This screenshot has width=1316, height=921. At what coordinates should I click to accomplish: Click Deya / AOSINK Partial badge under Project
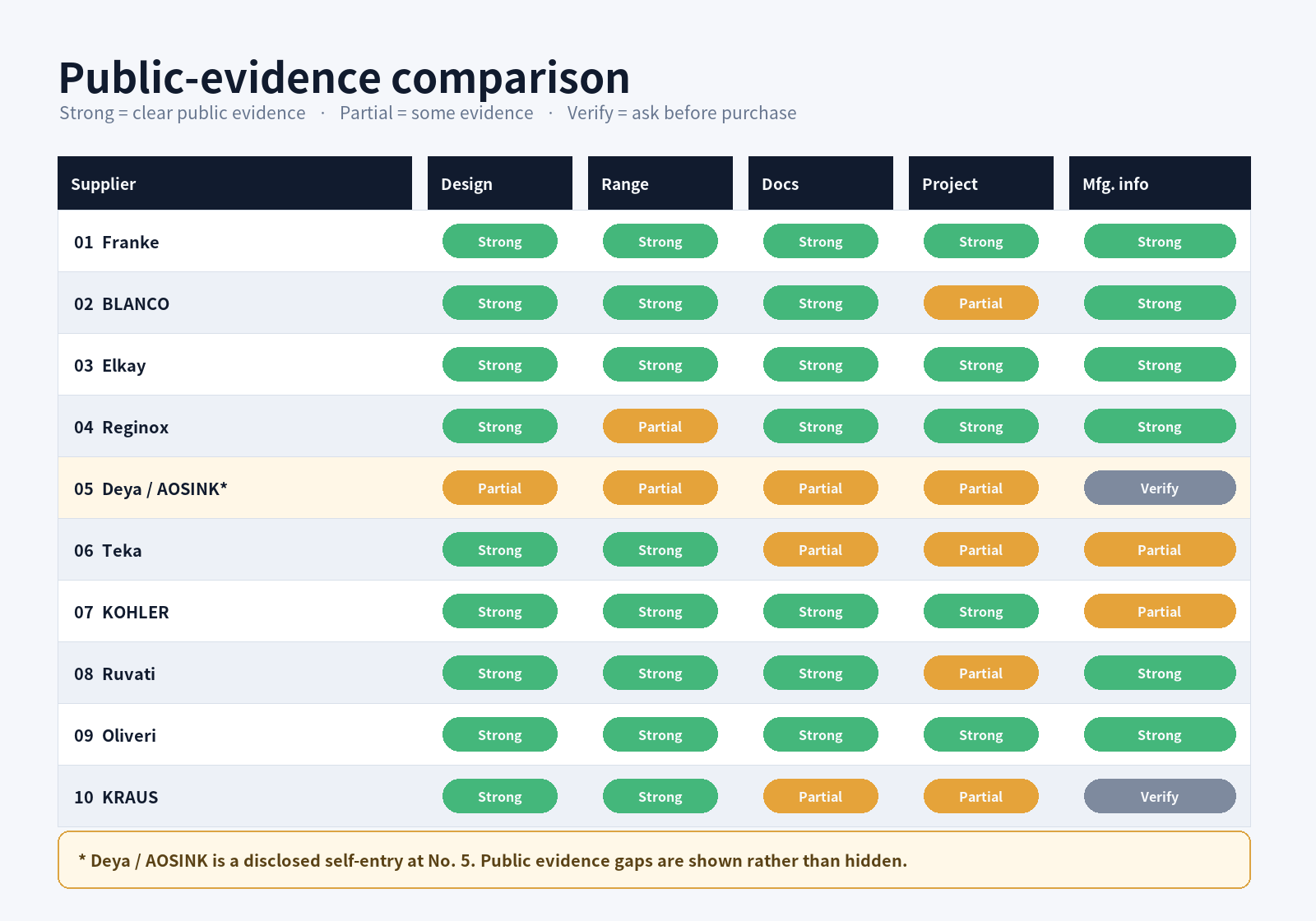click(x=981, y=488)
